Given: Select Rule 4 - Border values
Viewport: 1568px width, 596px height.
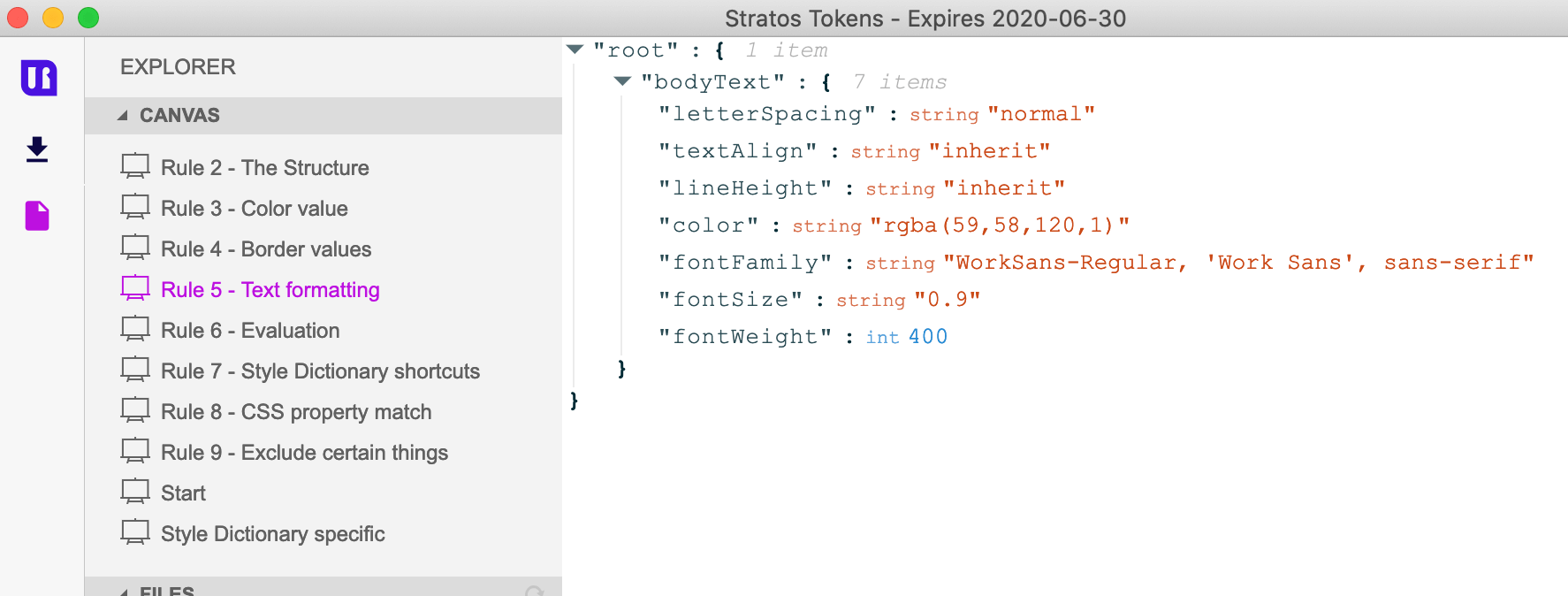Looking at the screenshot, I should pyautogui.click(x=266, y=249).
